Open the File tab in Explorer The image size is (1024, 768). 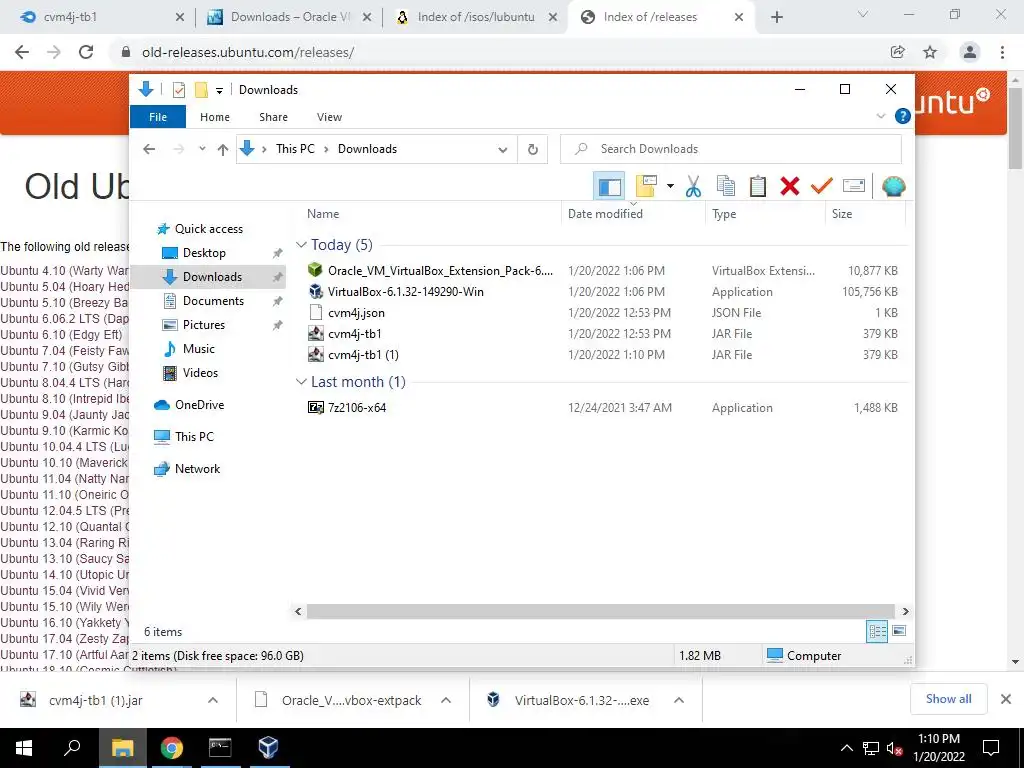158,117
